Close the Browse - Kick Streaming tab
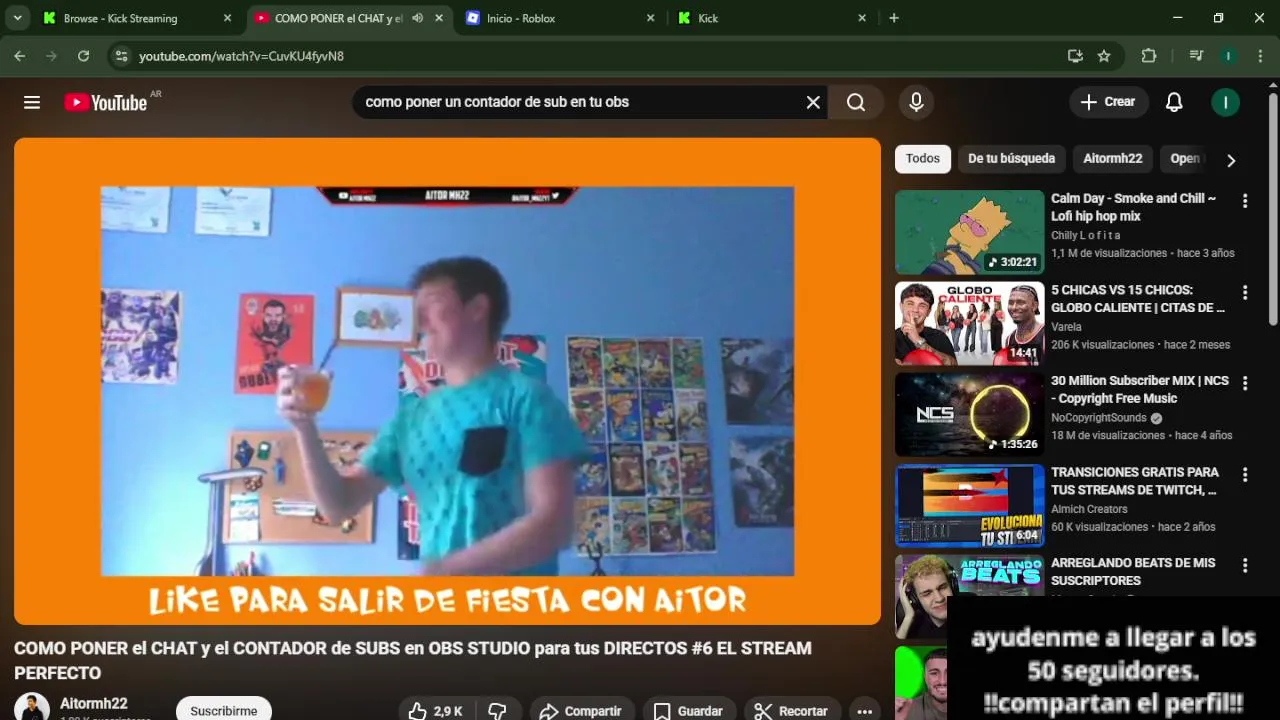1280x720 pixels. (227, 18)
